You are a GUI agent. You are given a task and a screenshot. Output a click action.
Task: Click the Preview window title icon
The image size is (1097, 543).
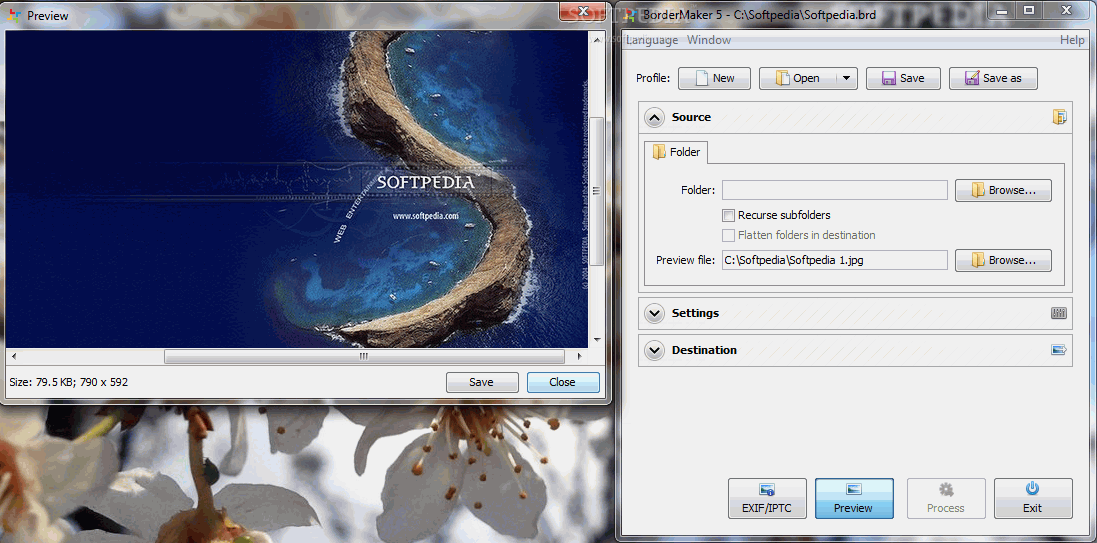13,15
